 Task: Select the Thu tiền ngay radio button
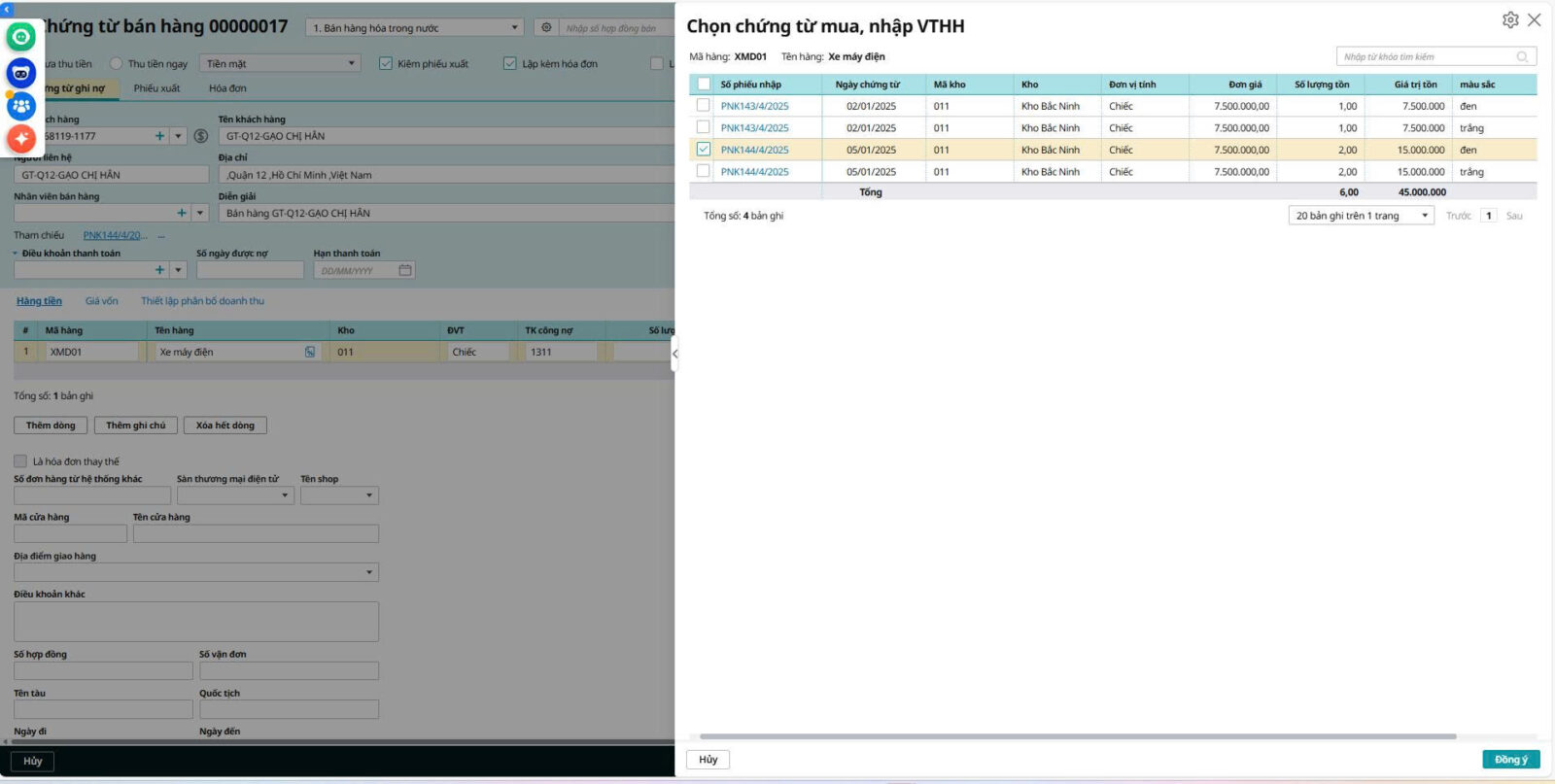point(117,63)
